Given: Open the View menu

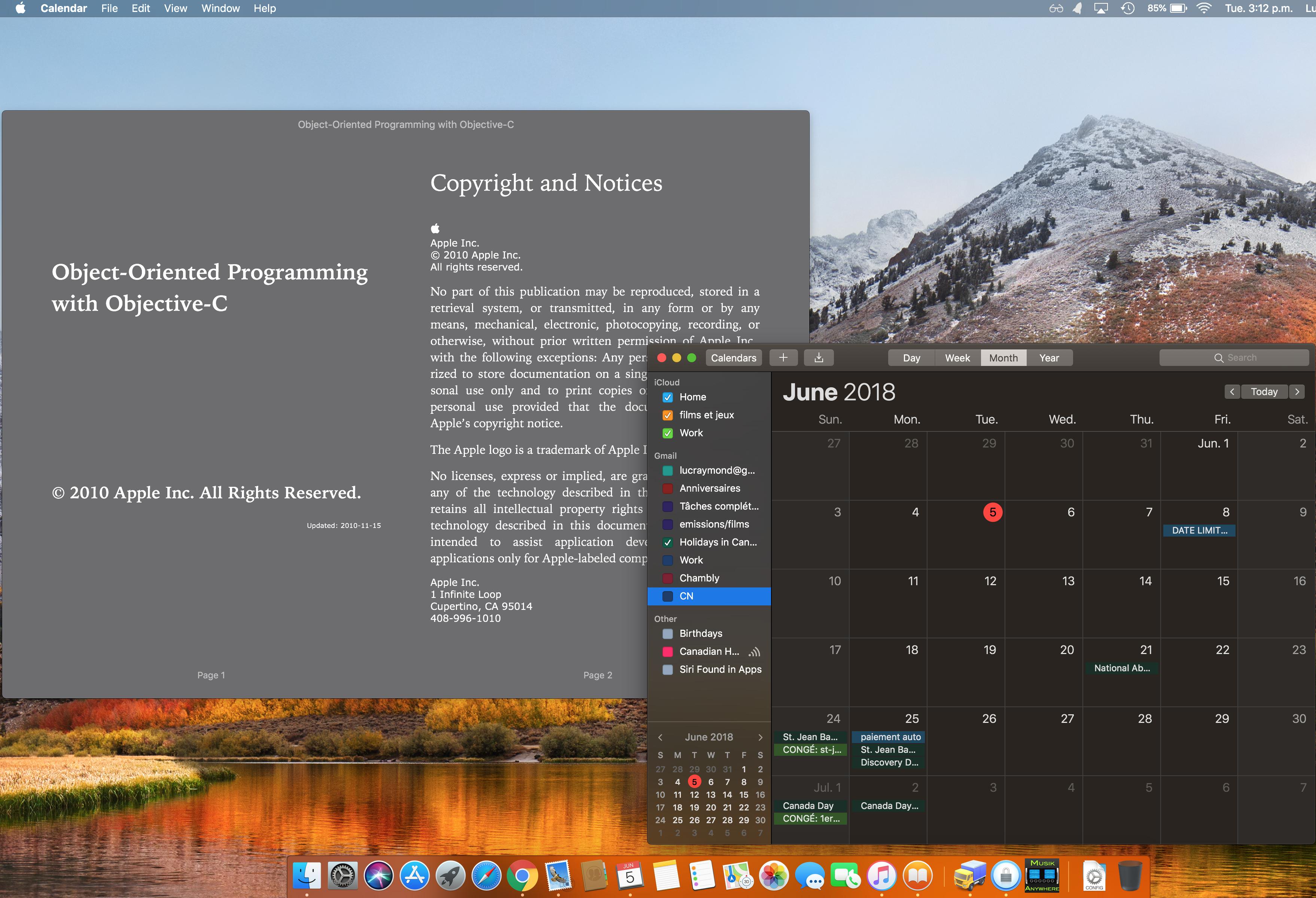Looking at the screenshot, I should tap(175, 9).
